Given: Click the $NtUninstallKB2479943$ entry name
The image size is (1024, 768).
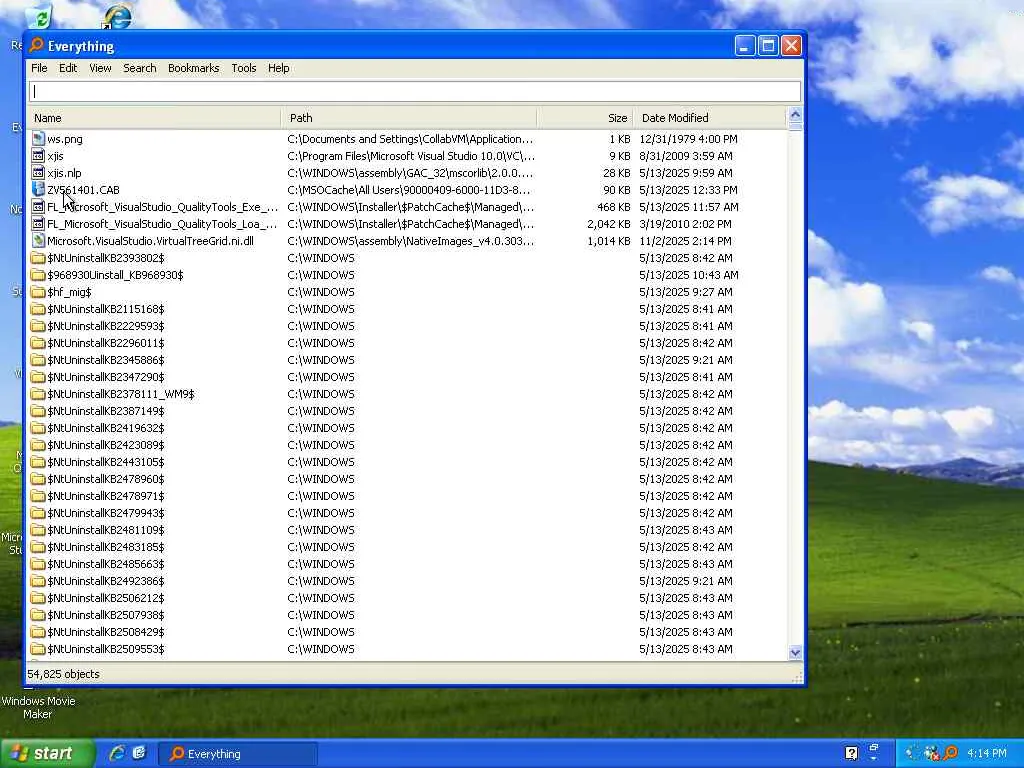Looking at the screenshot, I should (x=106, y=513).
